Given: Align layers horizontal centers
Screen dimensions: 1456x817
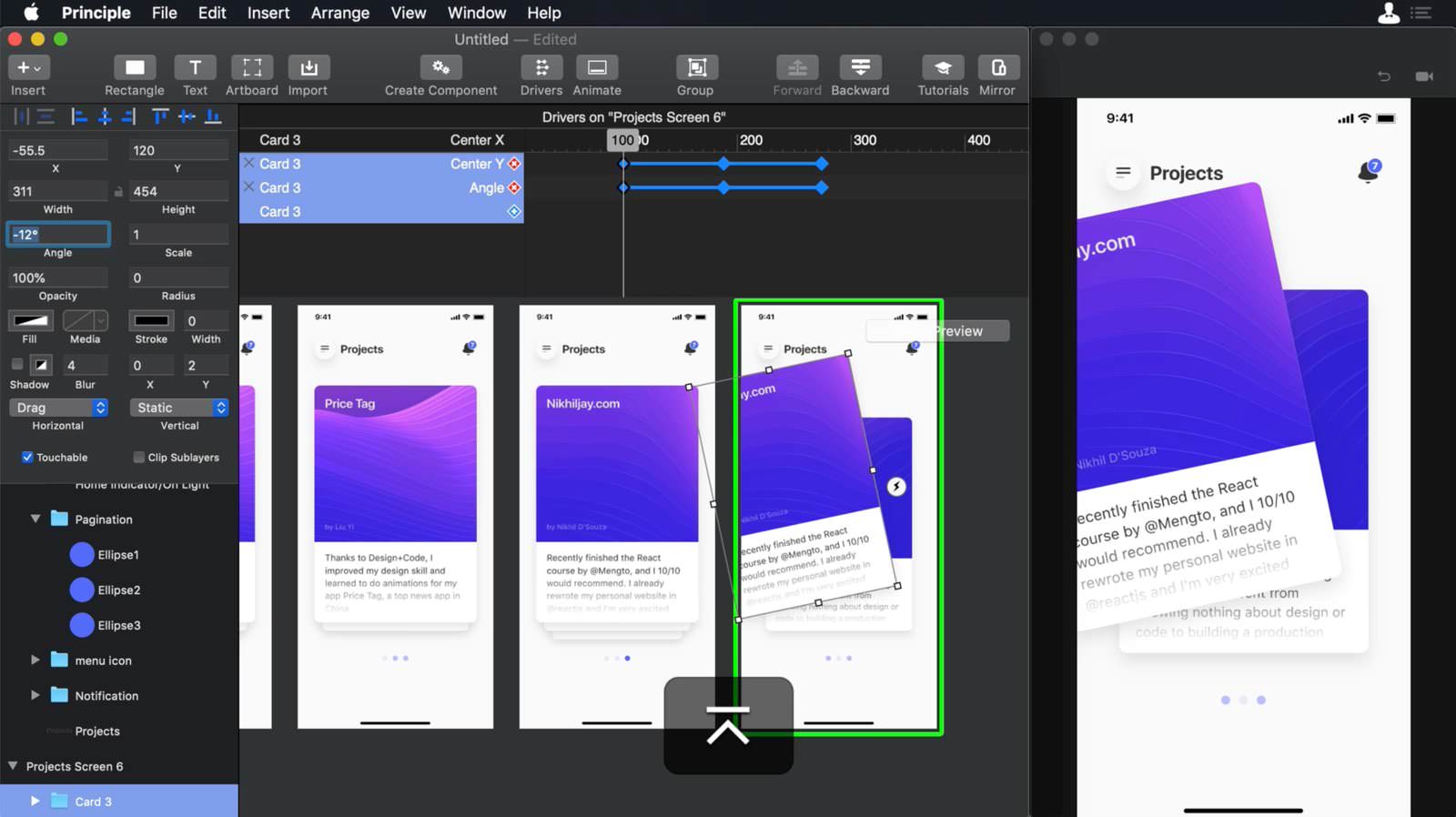Looking at the screenshot, I should (x=105, y=116).
